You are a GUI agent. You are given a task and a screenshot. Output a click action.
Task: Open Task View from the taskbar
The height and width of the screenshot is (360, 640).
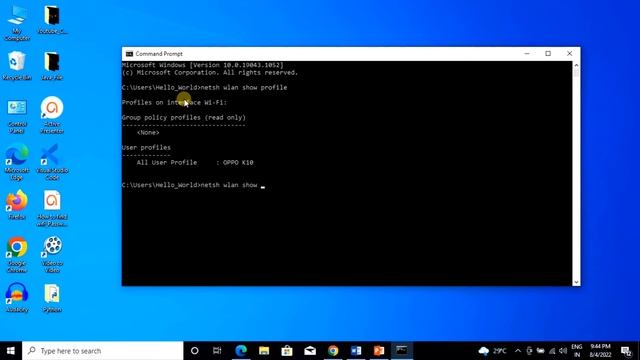click(x=217, y=351)
